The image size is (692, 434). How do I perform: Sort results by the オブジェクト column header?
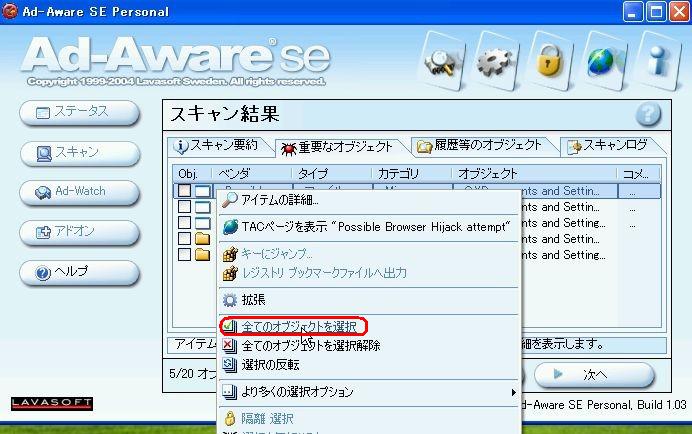click(488, 174)
